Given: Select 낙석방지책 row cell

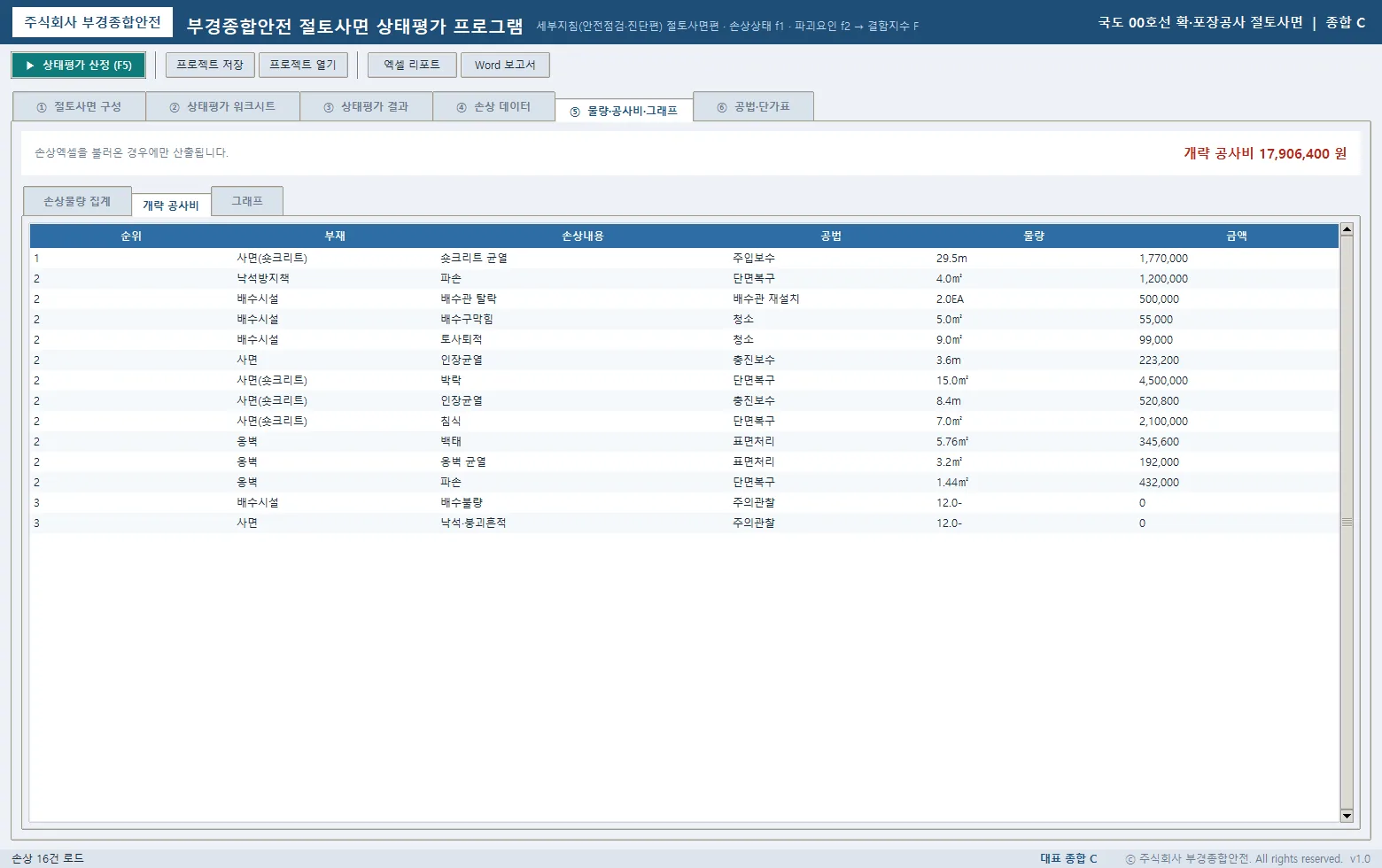Looking at the screenshot, I should (263, 278).
